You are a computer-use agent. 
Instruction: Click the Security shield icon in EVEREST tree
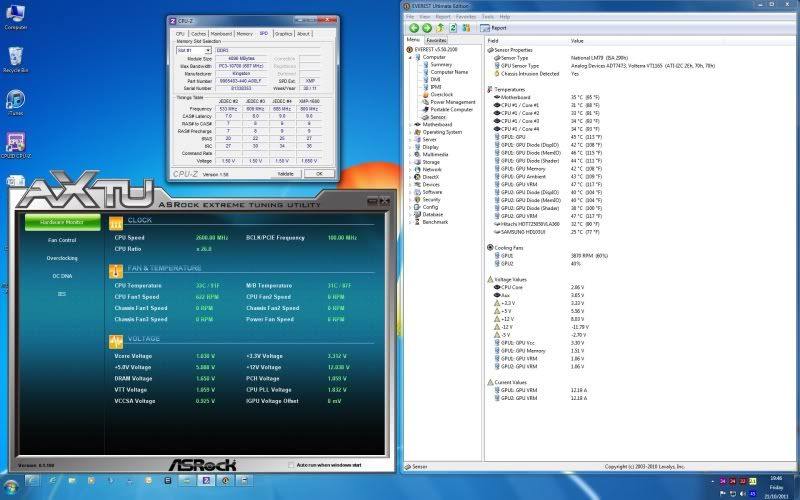pos(417,199)
